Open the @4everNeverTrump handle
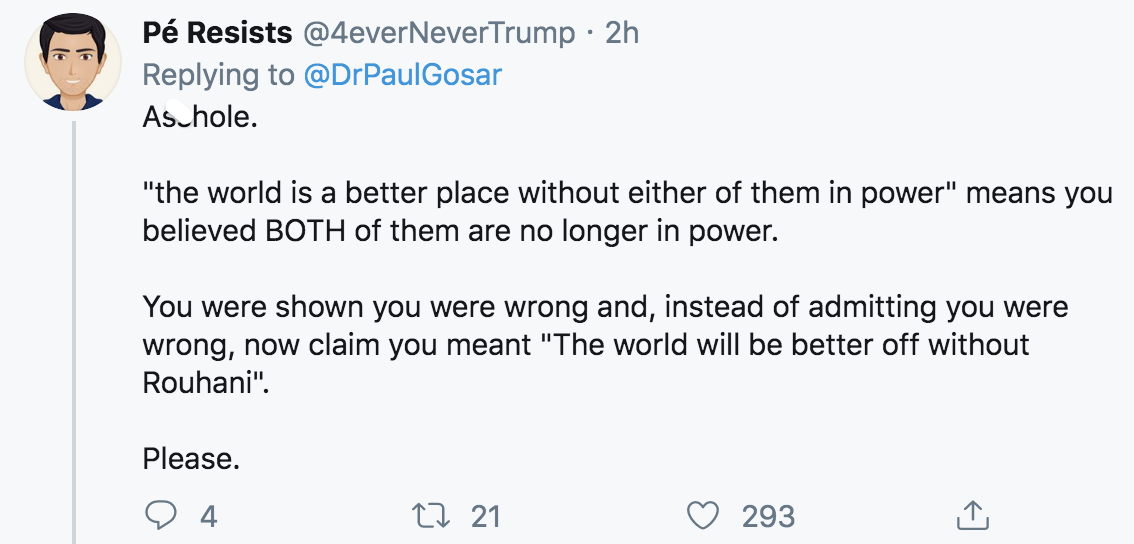This screenshot has height=544, width=1134. pos(438,33)
